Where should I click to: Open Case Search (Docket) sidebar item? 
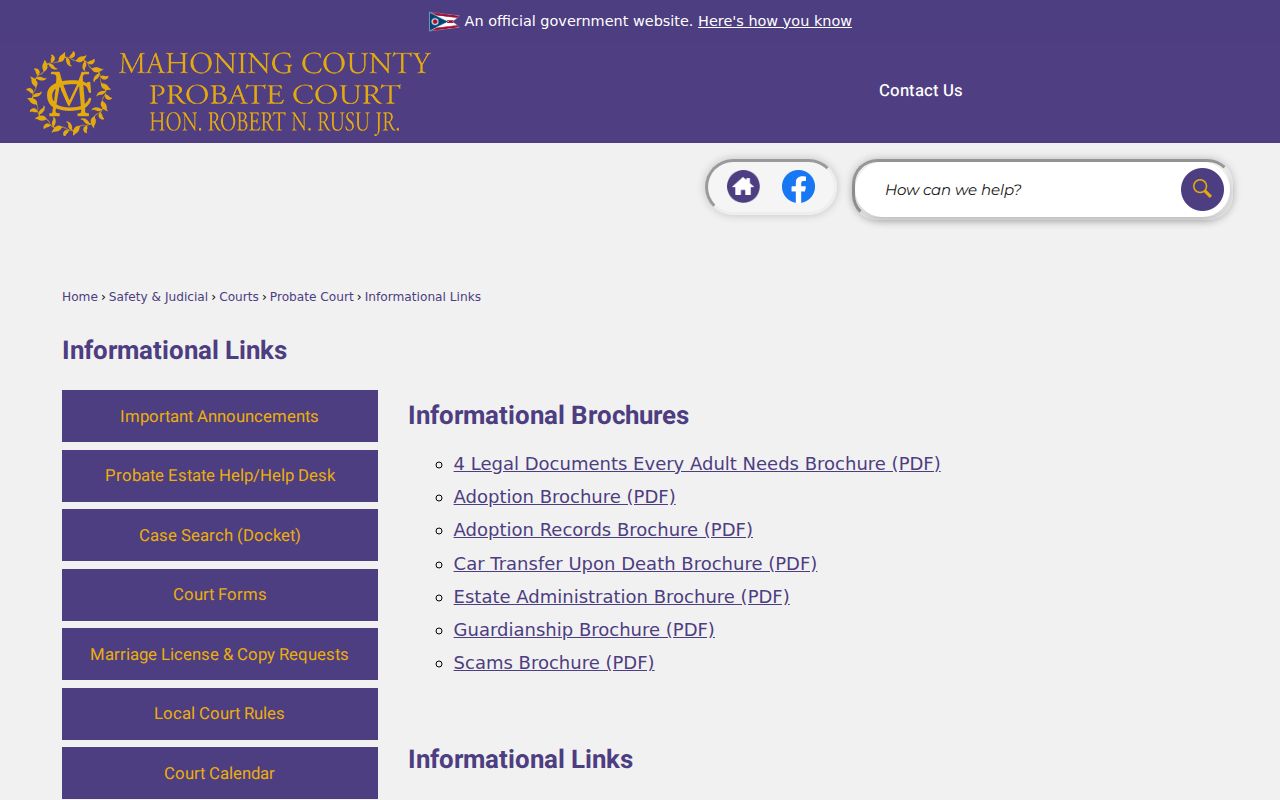pos(220,535)
